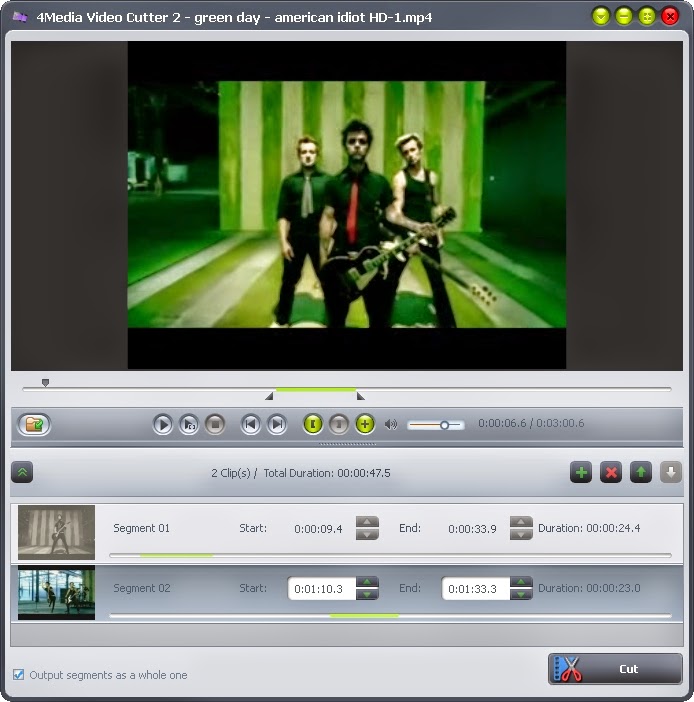Click the green add new segment plus beside the volume icon
The width and height of the screenshot is (694, 702).
[x=365, y=424]
